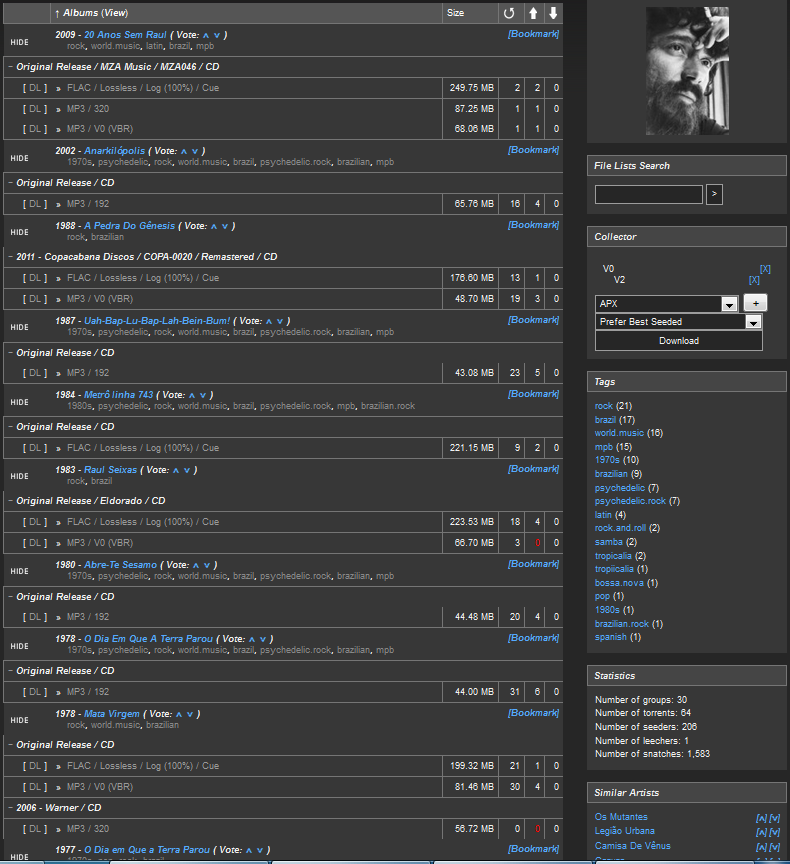The height and width of the screenshot is (864, 790).
Task: Open the bossa.nova tag
Action: 619,583
